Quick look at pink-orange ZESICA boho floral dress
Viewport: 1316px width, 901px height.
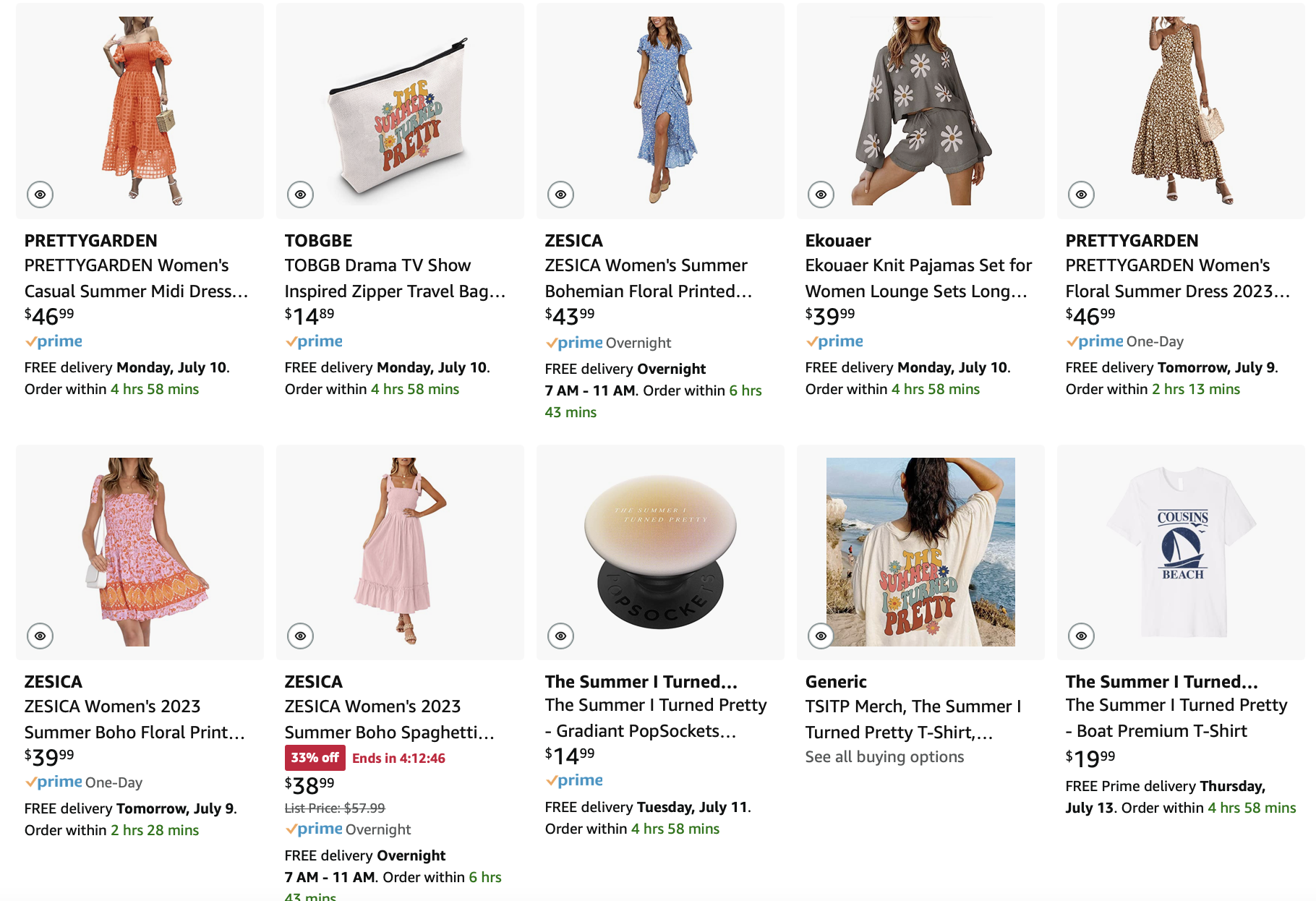coord(40,636)
